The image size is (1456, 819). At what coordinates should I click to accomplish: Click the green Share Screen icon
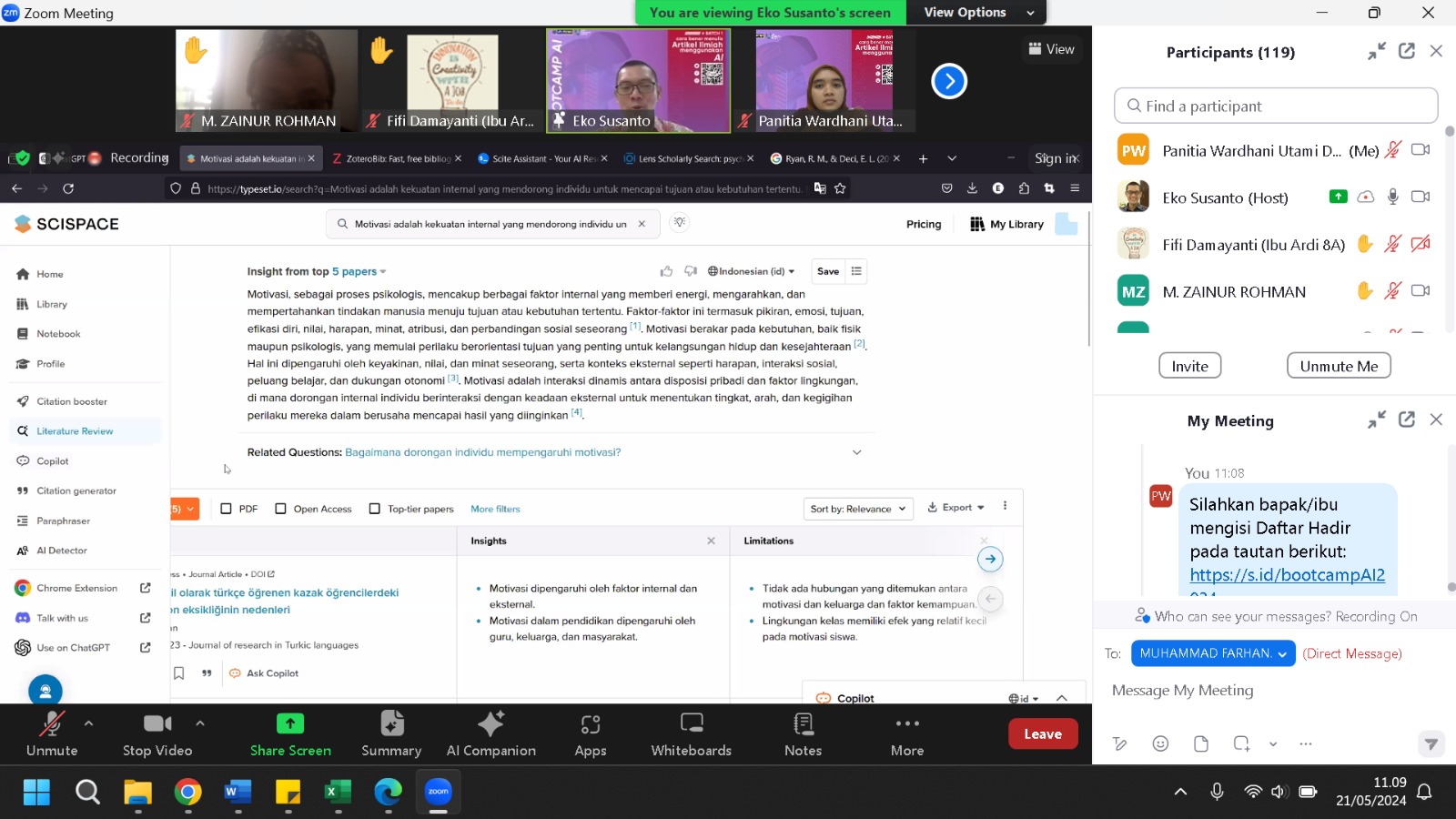pyautogui.click(x=290, y=723)
